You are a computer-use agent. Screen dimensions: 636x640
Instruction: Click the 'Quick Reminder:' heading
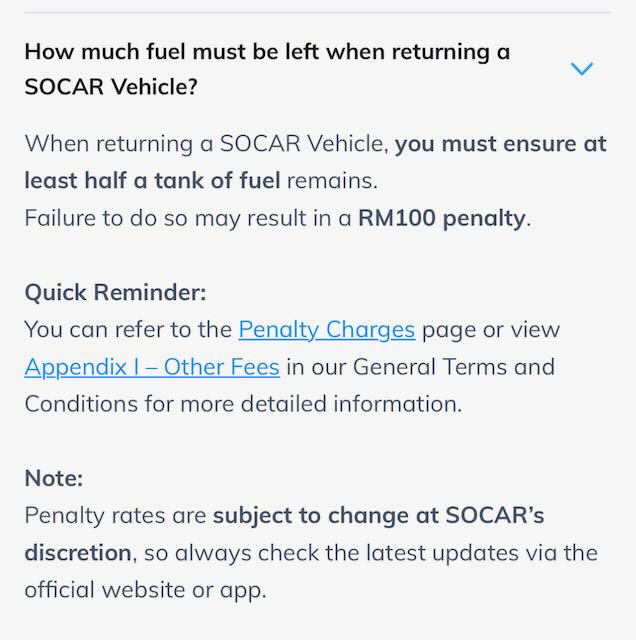pos(115,292)
